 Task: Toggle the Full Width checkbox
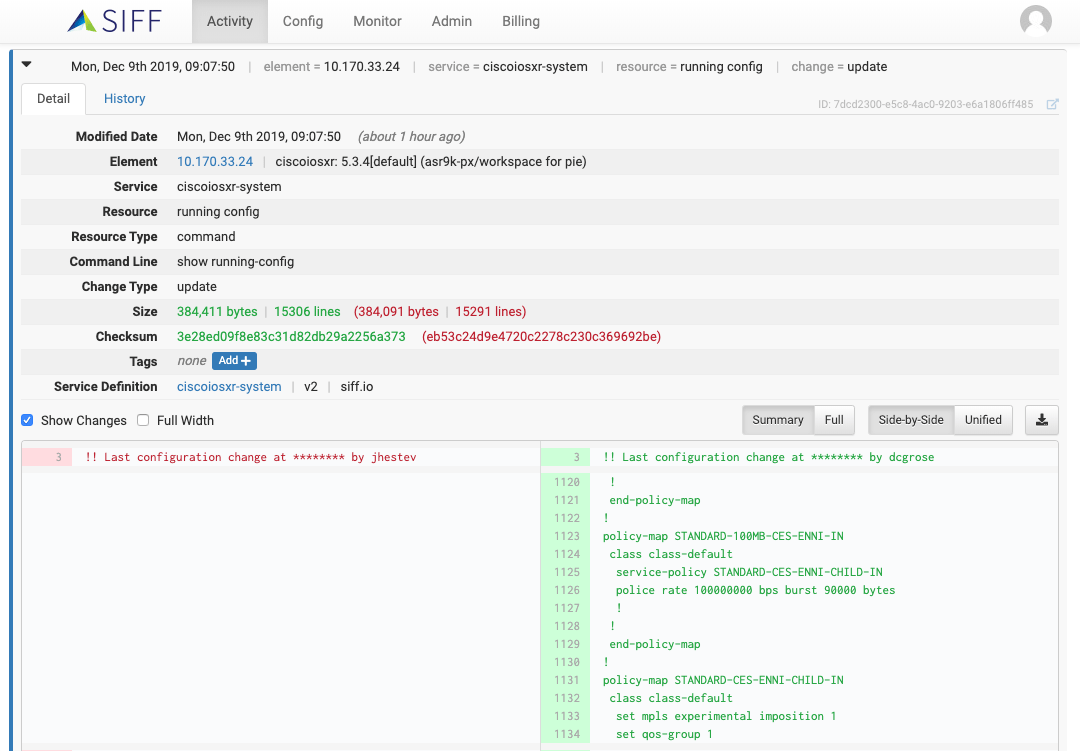(143, 420)
